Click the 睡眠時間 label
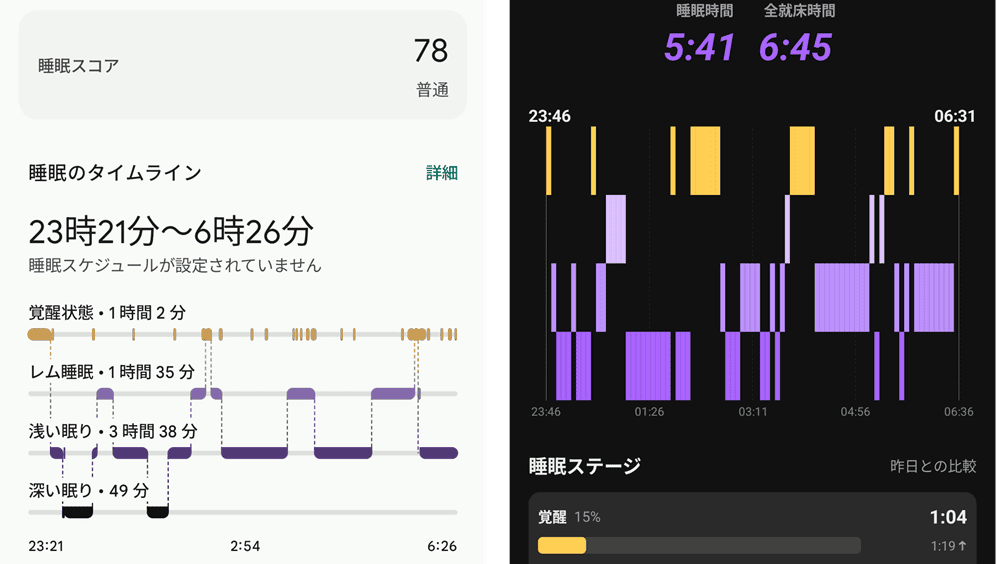This screenshot has width=1000, height=564. pyautogui.click(x=704, y=10)
